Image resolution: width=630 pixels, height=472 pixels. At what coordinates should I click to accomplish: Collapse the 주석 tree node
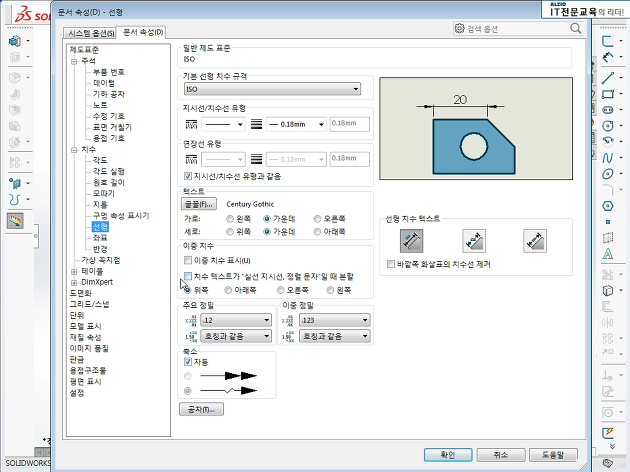point(74,61)
